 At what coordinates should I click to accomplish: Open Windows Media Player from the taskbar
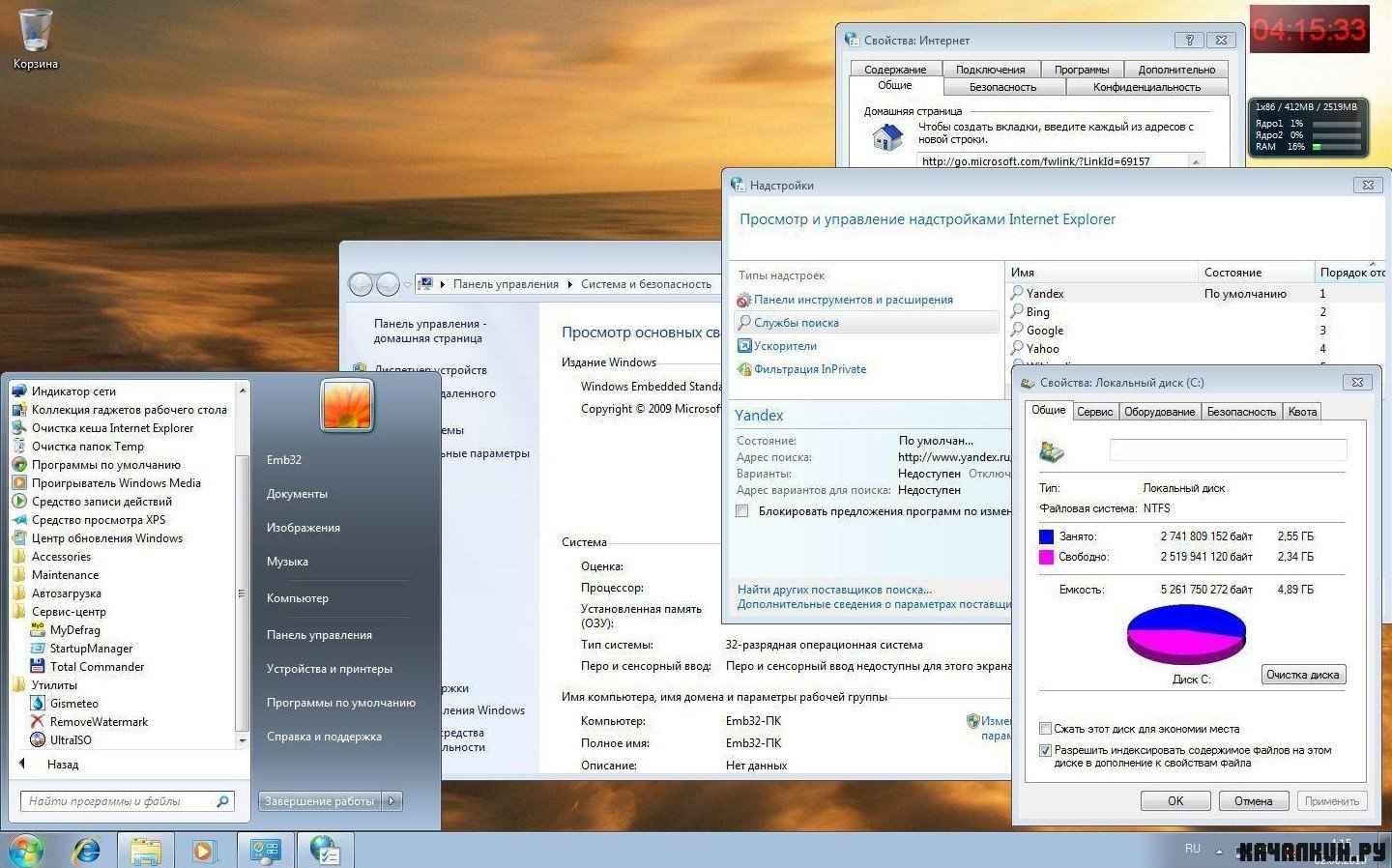coord(203,852)
